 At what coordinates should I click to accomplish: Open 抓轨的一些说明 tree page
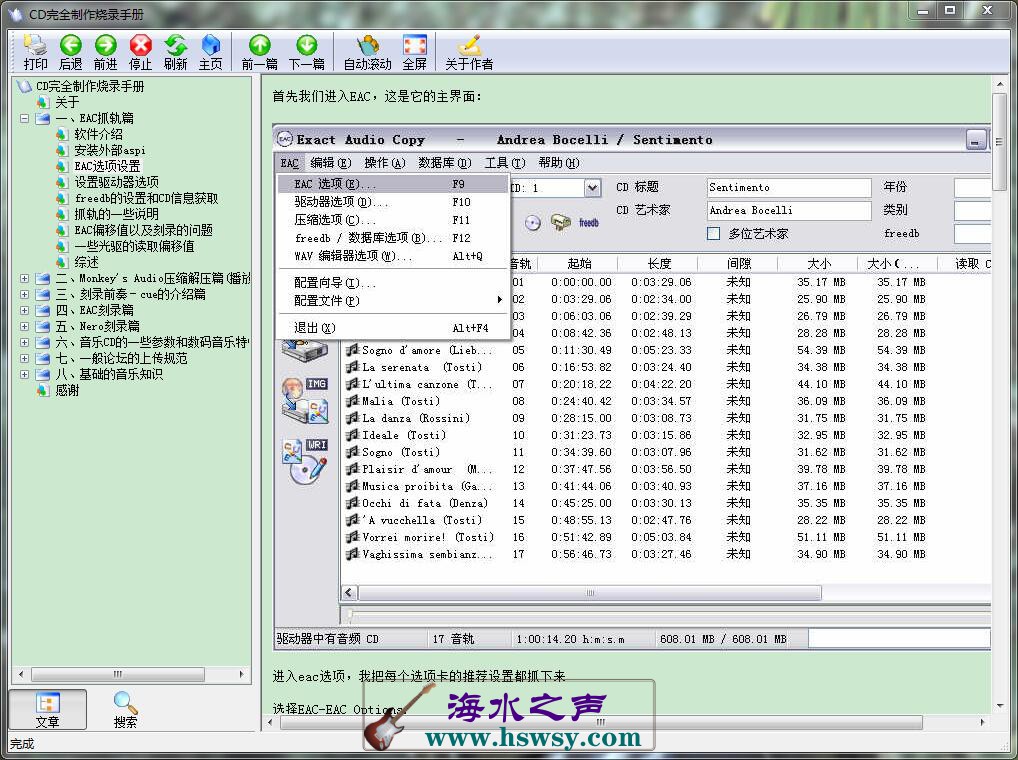(x=116, y=214)
